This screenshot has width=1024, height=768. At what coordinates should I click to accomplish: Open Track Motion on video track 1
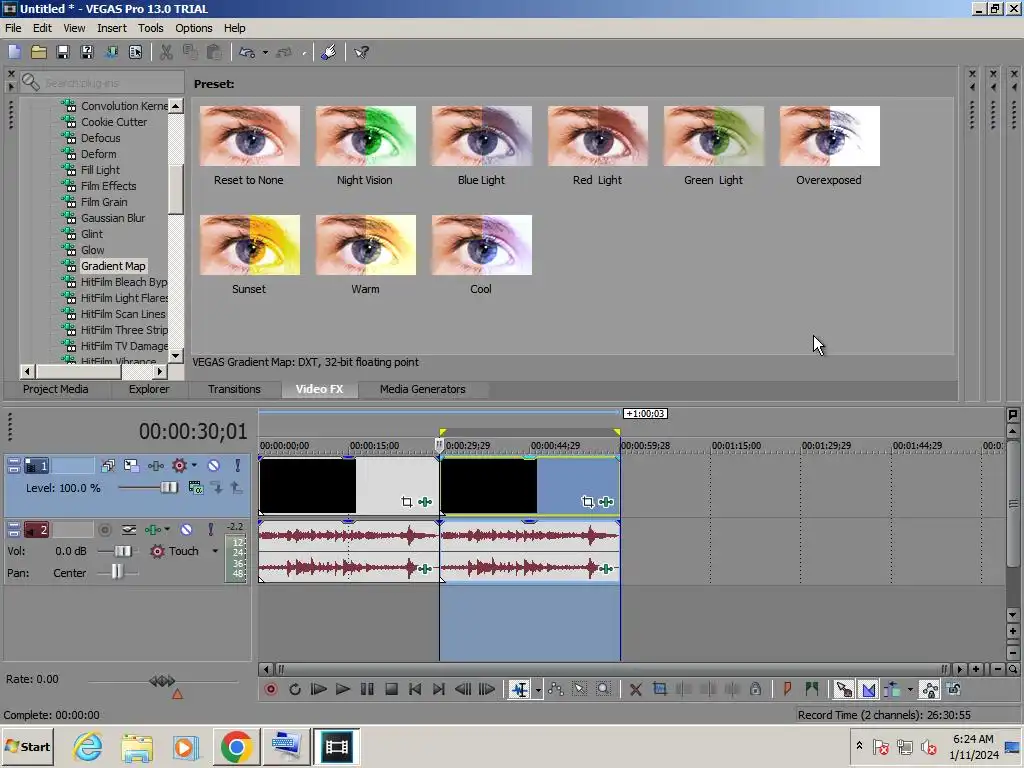pyautogui.click(x=131, y=466)
